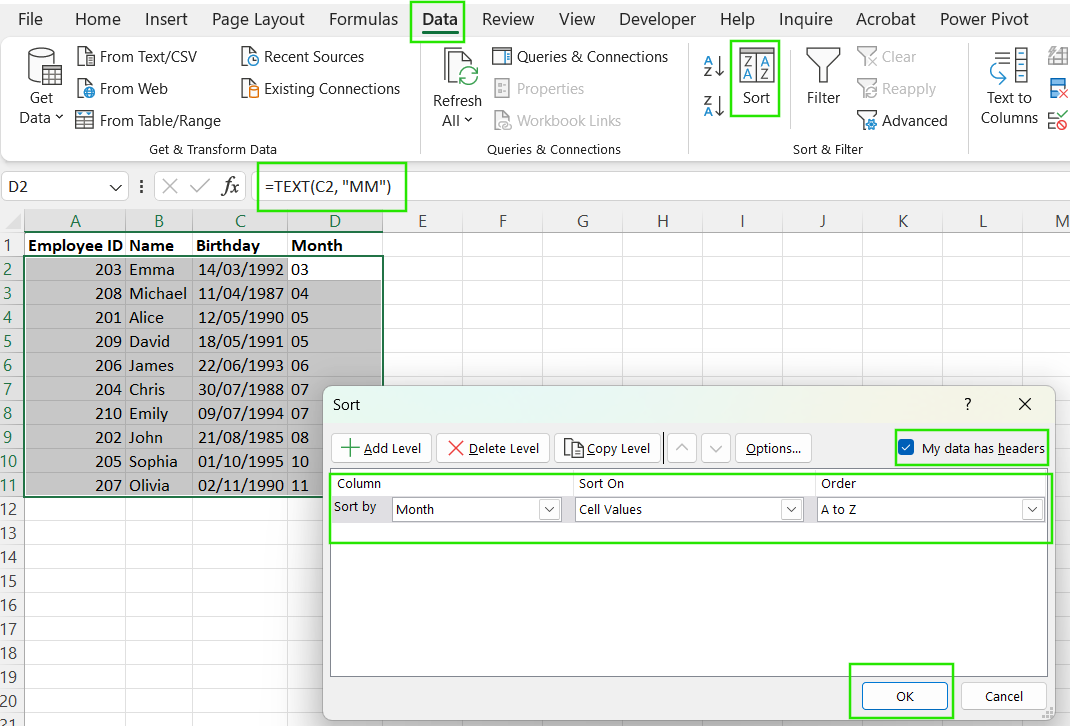Switch to the Home tab
This screenshot has width=1070, height=726.
tap(98, 19)
